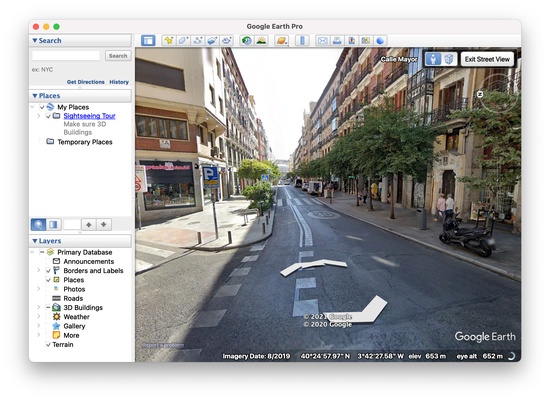
Task: Click the Exit Street View button
Action: click(x=487, y=59)
